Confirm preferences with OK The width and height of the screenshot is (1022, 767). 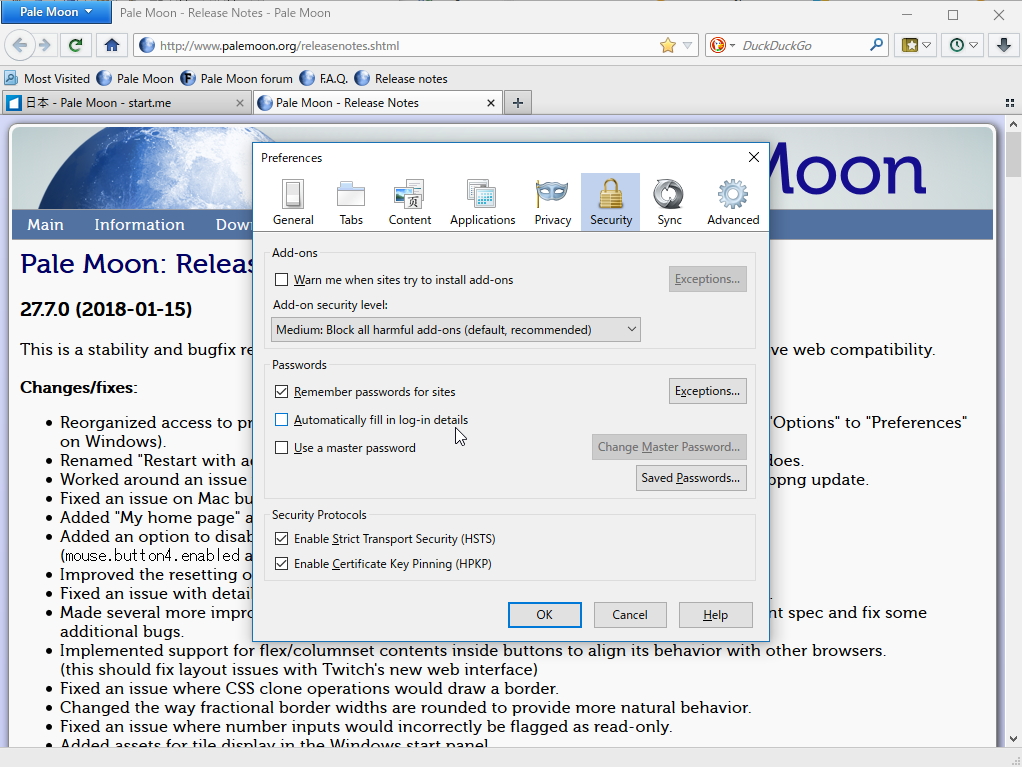544,615
